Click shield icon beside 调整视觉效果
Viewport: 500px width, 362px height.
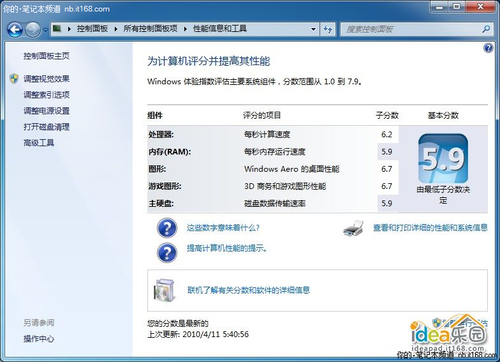pos(14,79)
